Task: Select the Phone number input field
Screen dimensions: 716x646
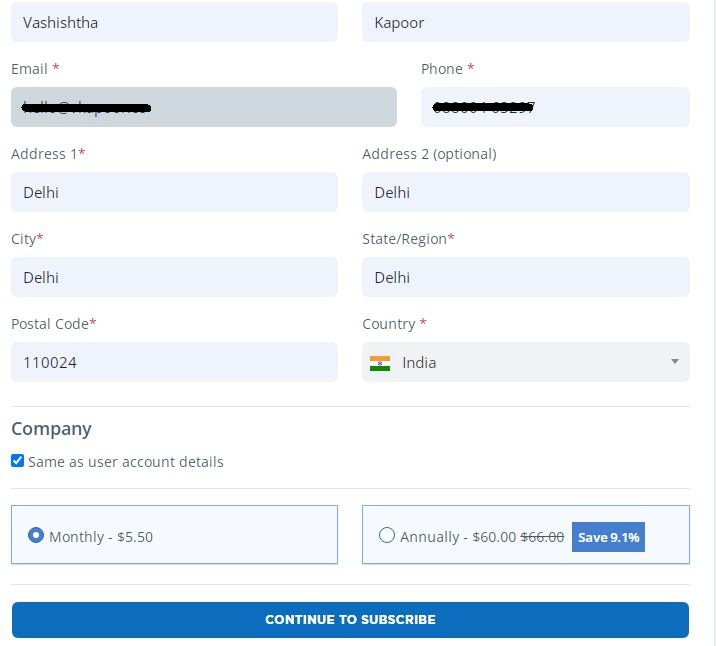Action: 555,107
